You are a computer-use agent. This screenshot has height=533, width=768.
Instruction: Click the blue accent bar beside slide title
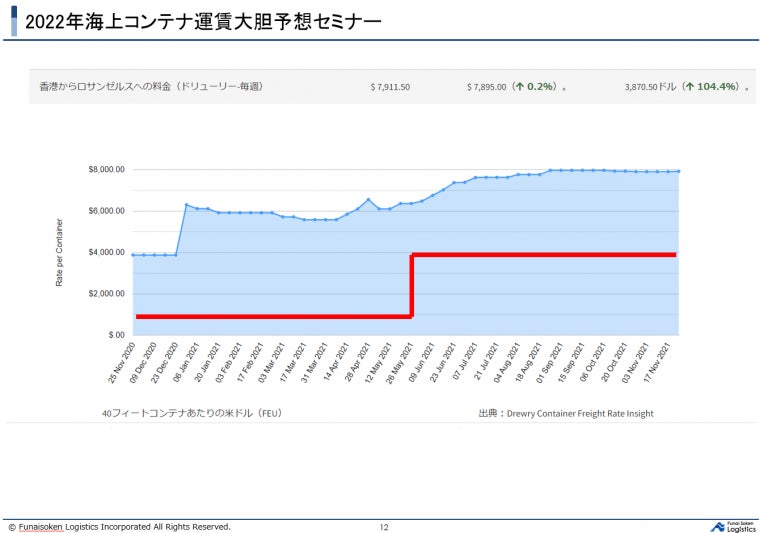pos(14,21)
